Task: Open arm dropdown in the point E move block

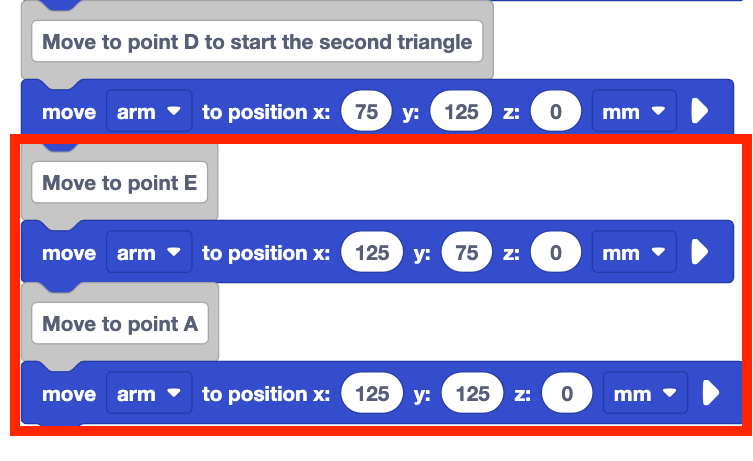Action: point(148,253)
